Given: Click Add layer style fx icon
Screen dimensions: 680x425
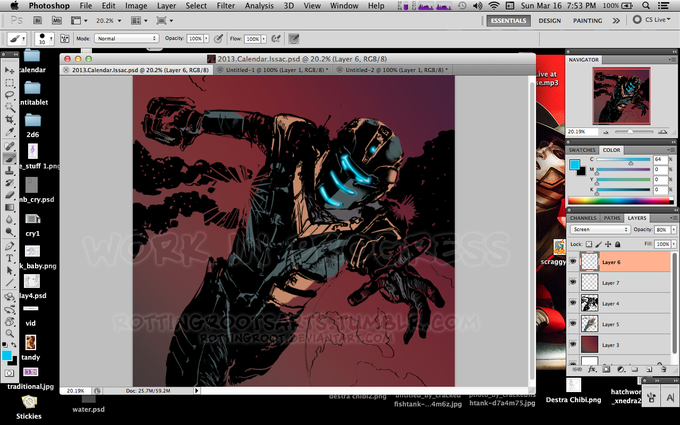Looking at the screenshot, I should 592,369.
